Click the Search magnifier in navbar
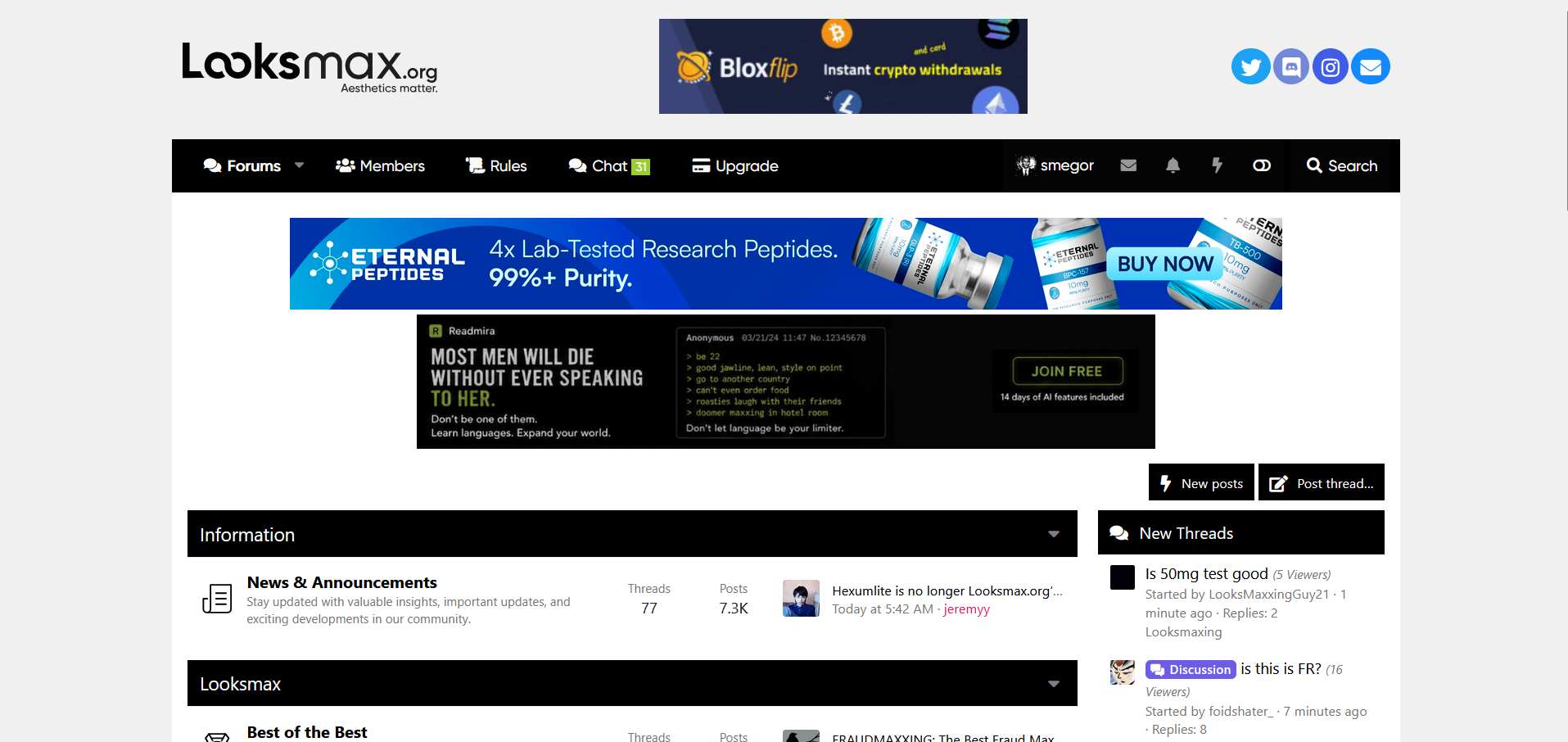 click(x=1314, y=165)
